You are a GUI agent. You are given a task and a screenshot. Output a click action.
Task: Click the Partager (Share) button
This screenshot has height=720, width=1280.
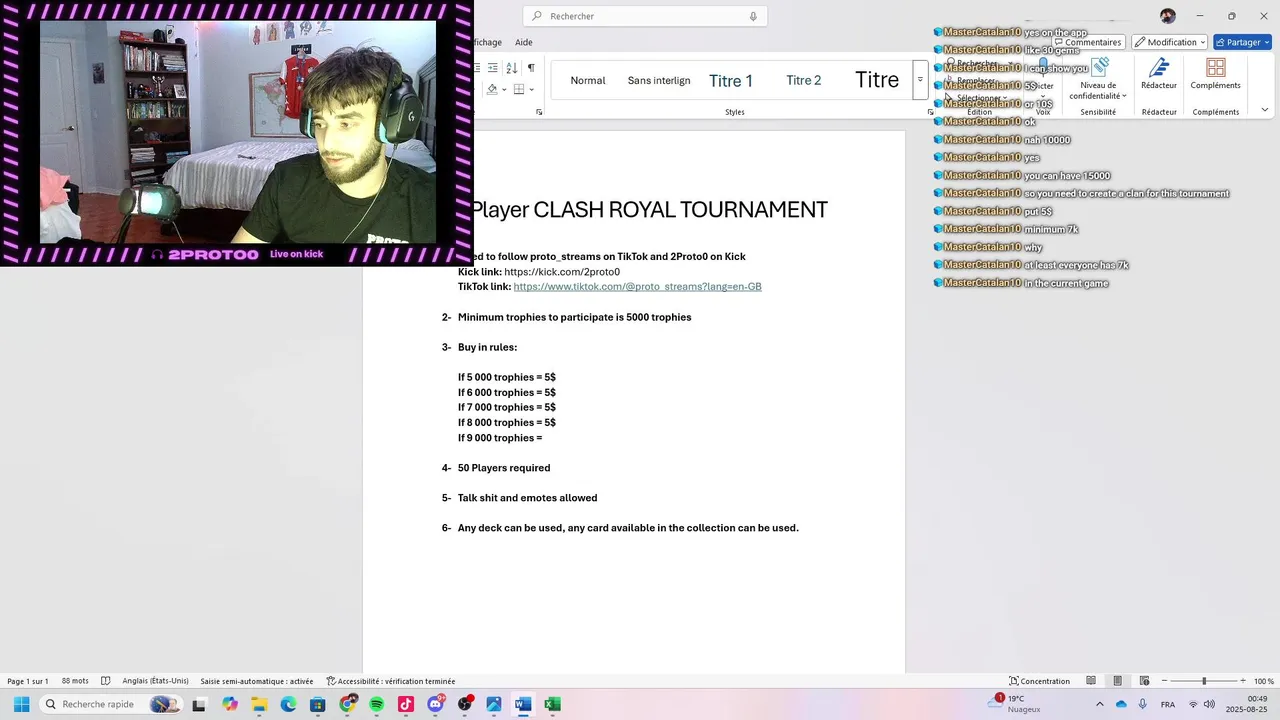1242,42
